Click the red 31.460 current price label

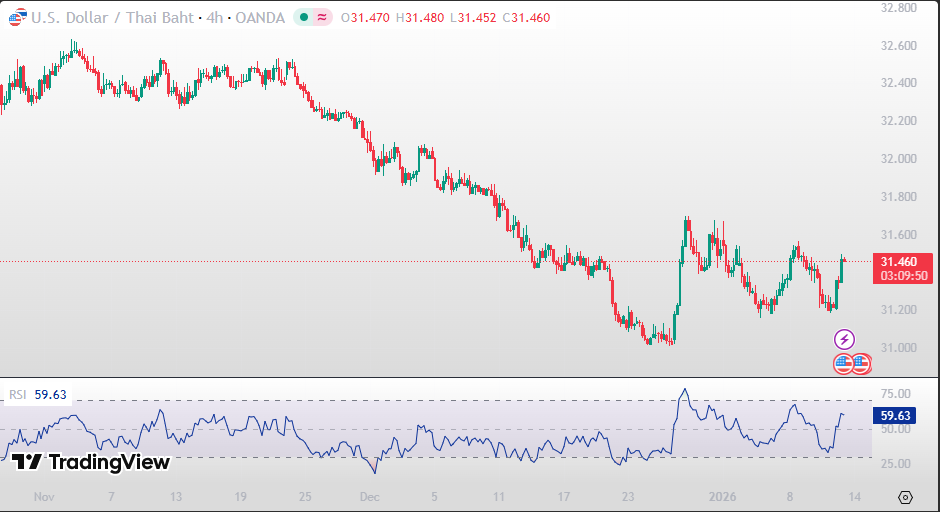[x=901, y=262]
